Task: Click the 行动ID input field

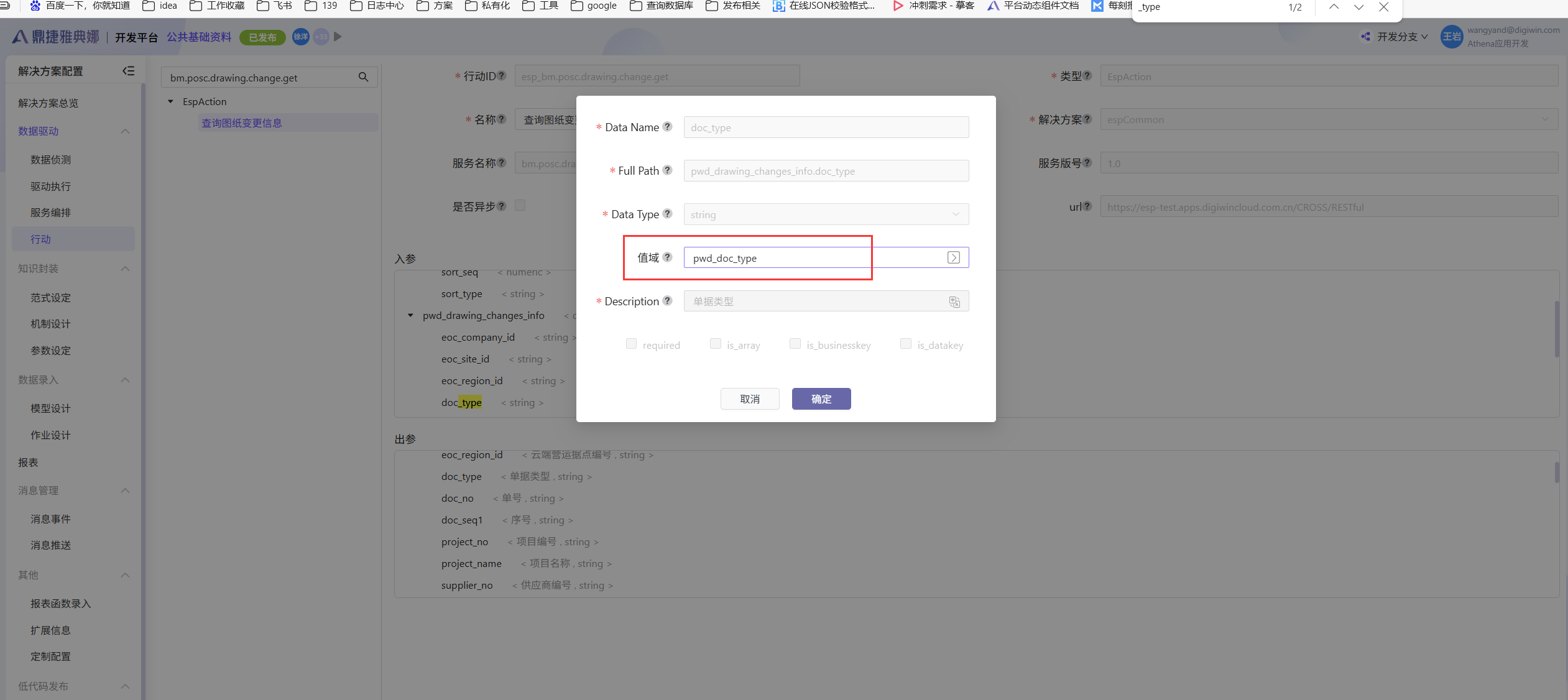Action: (x=657, y=76)
